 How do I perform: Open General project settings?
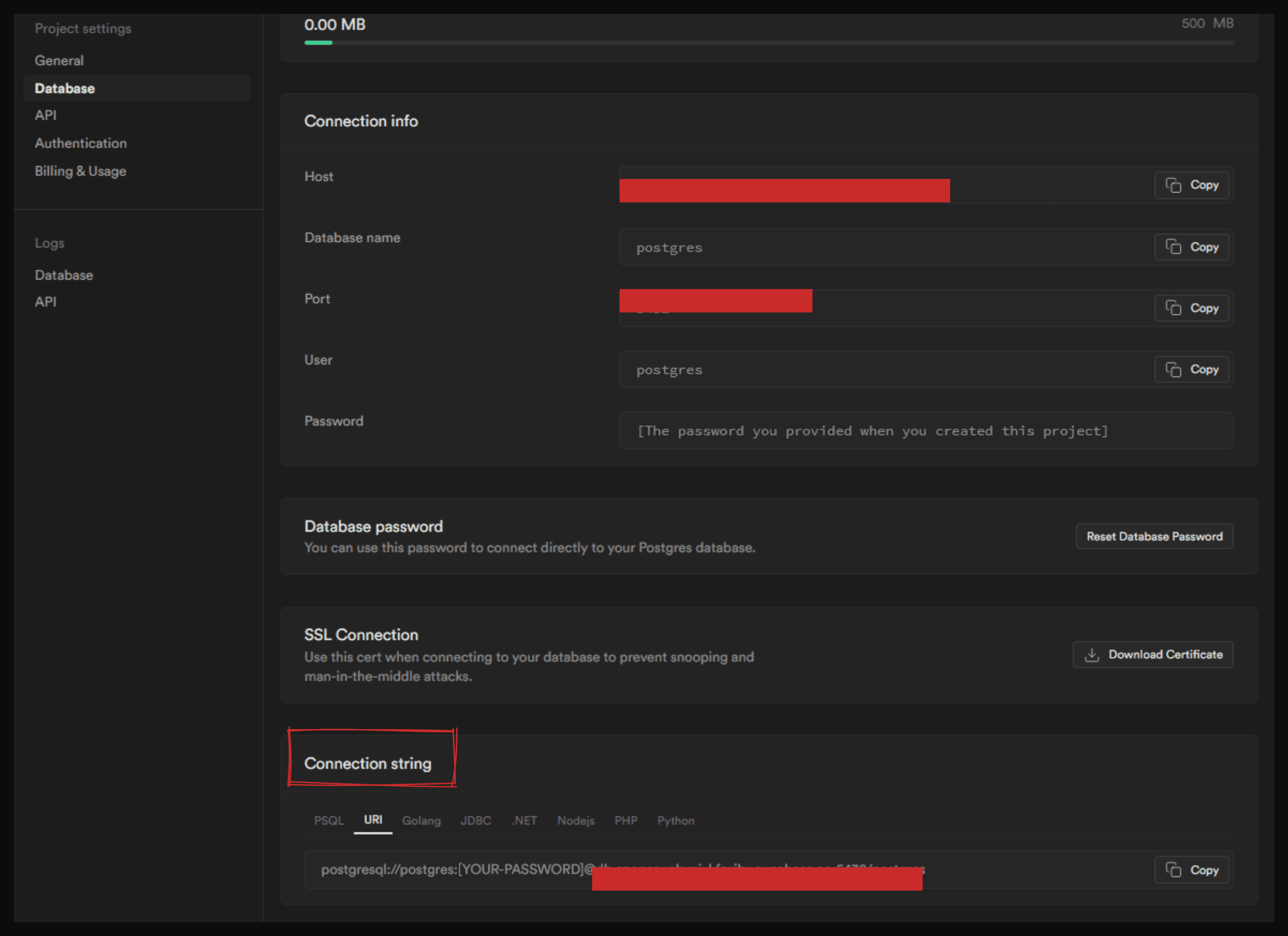59,61
